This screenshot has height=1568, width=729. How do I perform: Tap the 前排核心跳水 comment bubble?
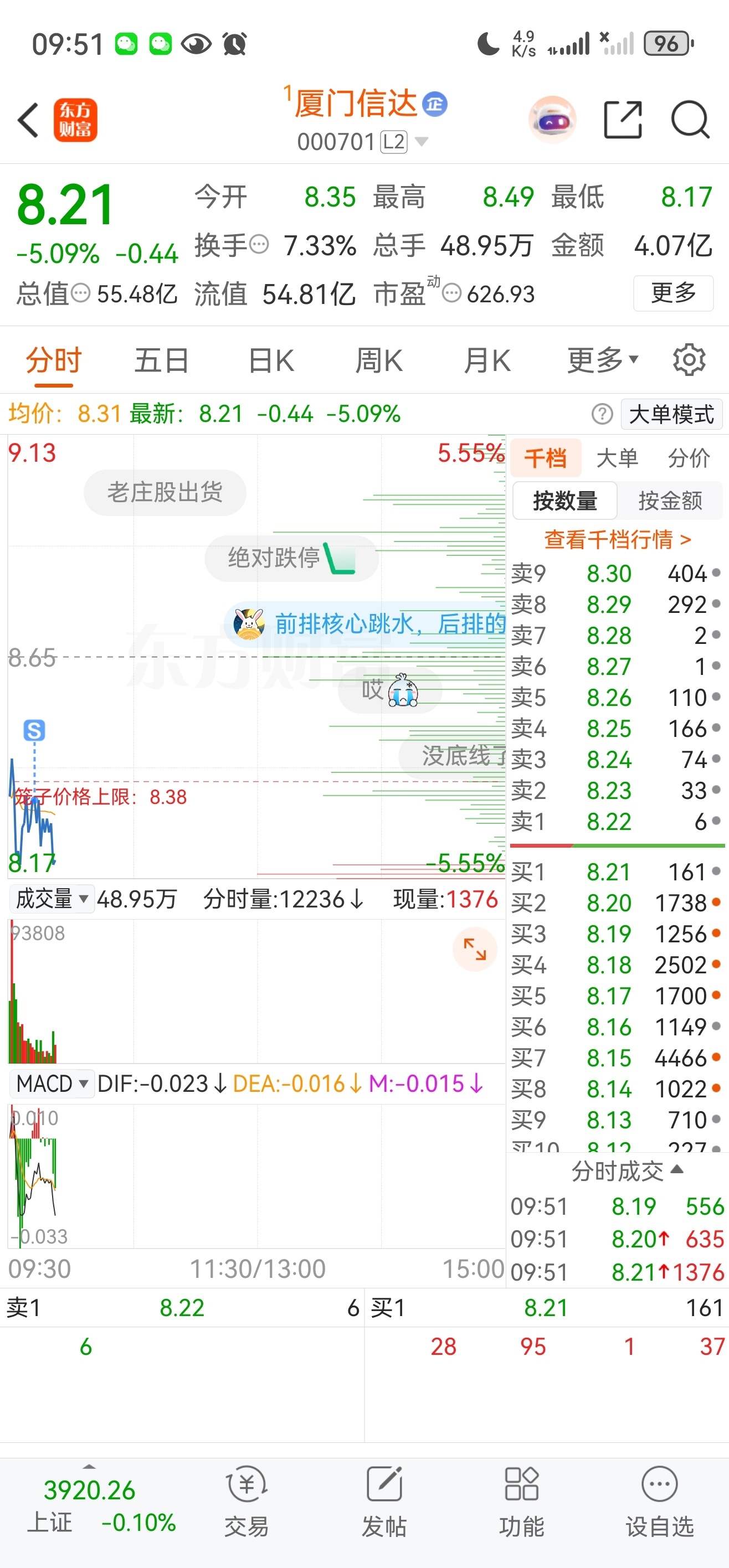365,624
